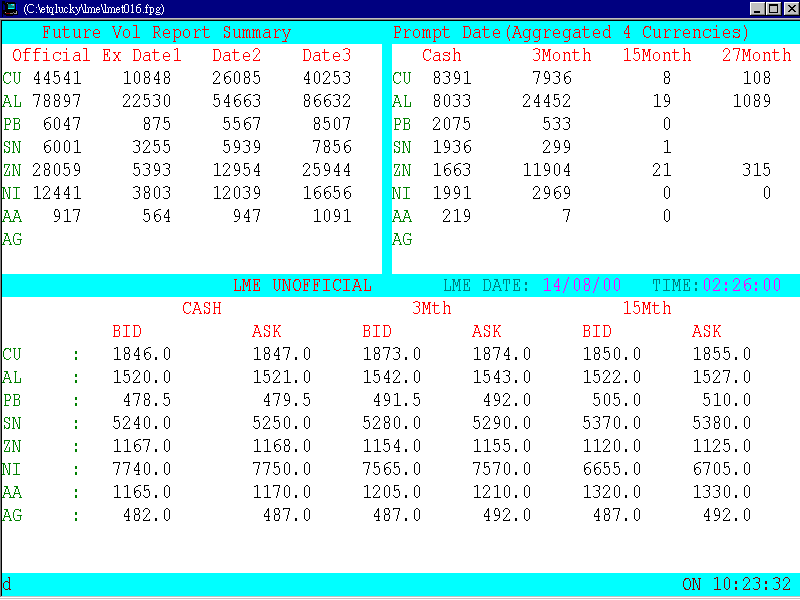This screenshot has width=800, height=600.
Task: Select the AL row in the Prompt Date panel
Action: click(x=401, y=101)
